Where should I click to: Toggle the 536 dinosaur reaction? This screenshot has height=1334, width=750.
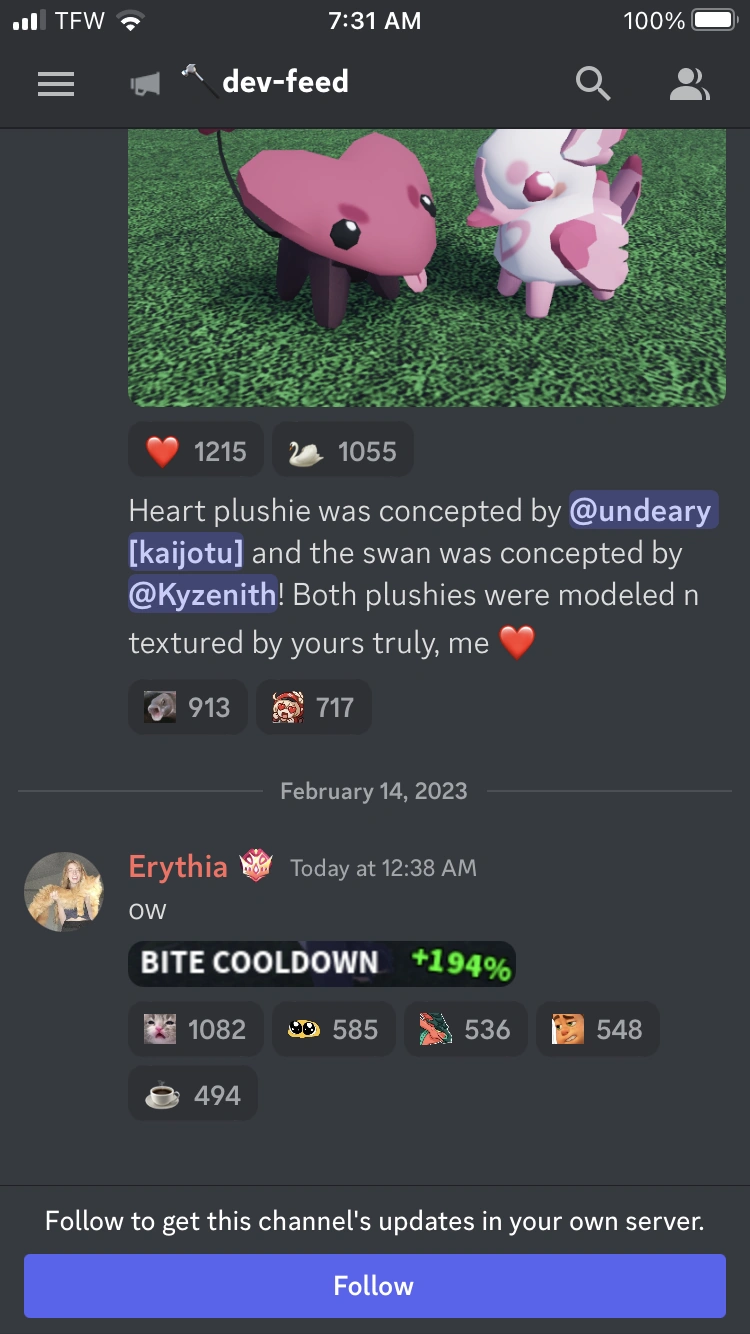pyautogui.click(x=466, y=1029)
